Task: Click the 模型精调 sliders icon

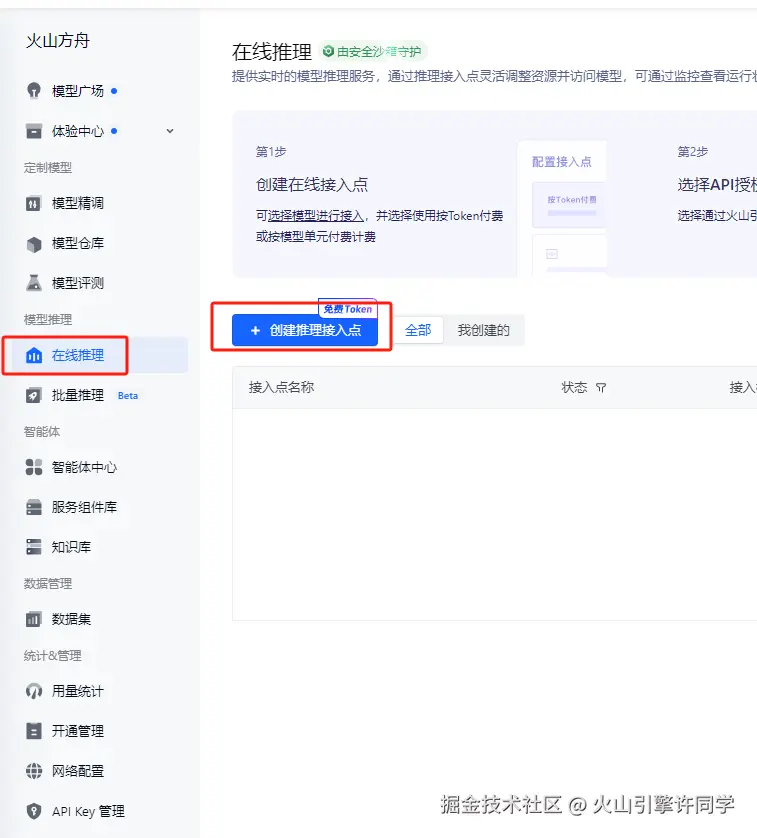Action: pyautogui.click(x=34, y=203)
